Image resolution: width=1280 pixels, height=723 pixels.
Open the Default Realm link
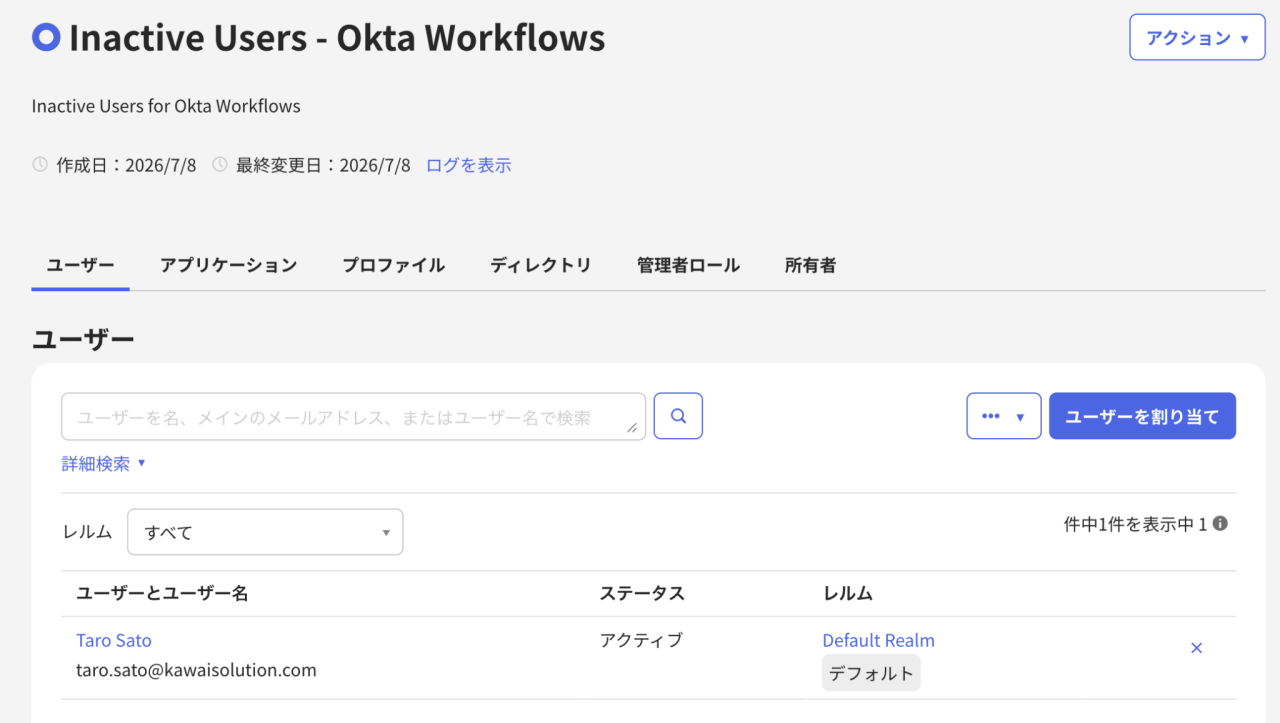click(879, 640)
